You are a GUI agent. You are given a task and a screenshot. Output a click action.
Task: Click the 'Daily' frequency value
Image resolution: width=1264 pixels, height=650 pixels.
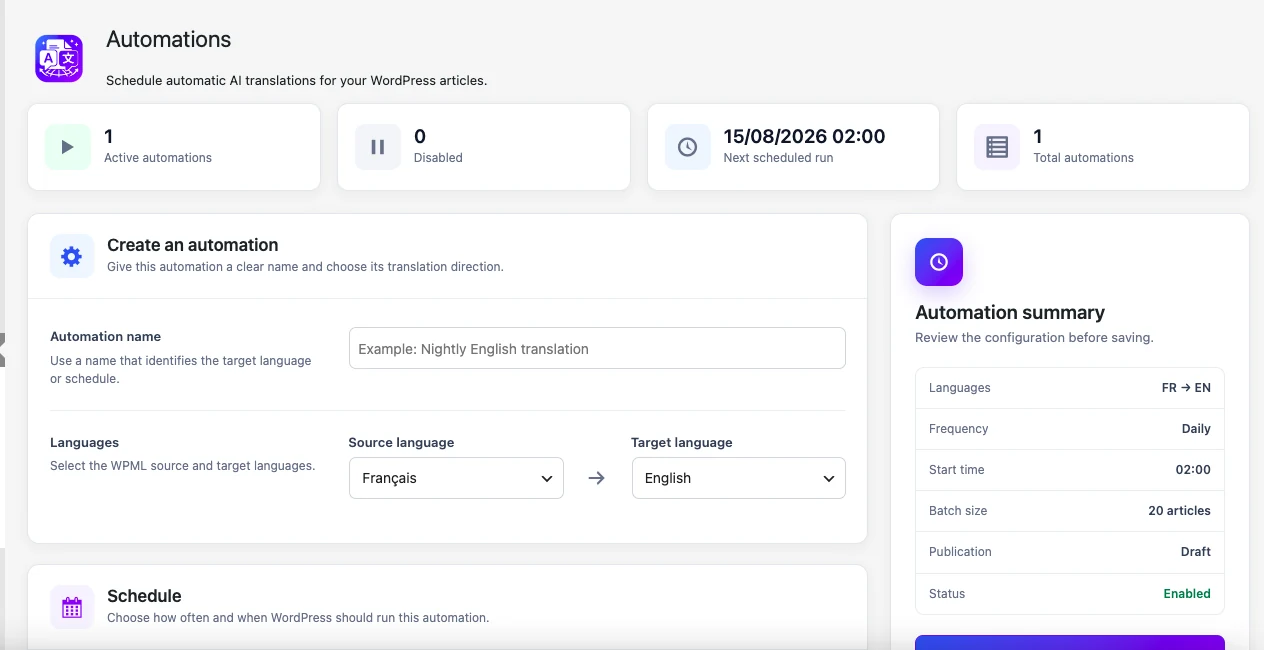pos(1196,429)
